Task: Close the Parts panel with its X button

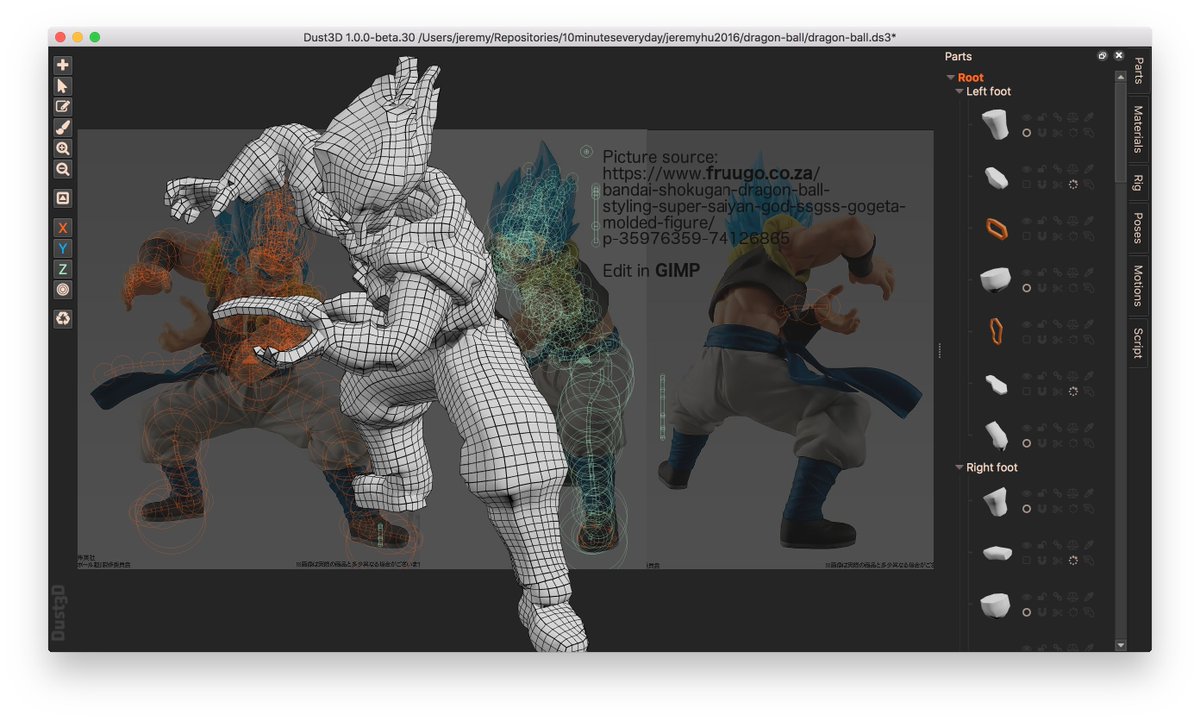Action: [1119, 56]
